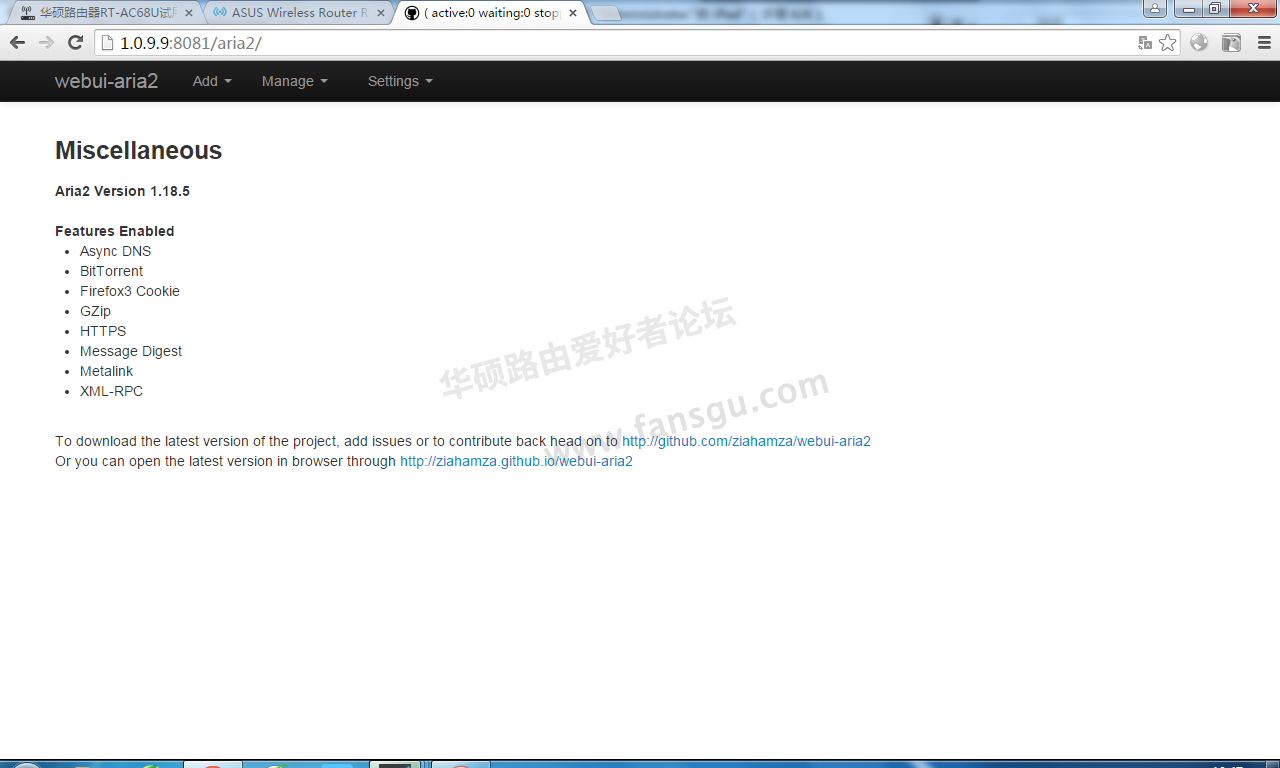Screen dimensions: 1280x768
Task: Close the active:0 waiting:0 tab
Action: (572, 13)
